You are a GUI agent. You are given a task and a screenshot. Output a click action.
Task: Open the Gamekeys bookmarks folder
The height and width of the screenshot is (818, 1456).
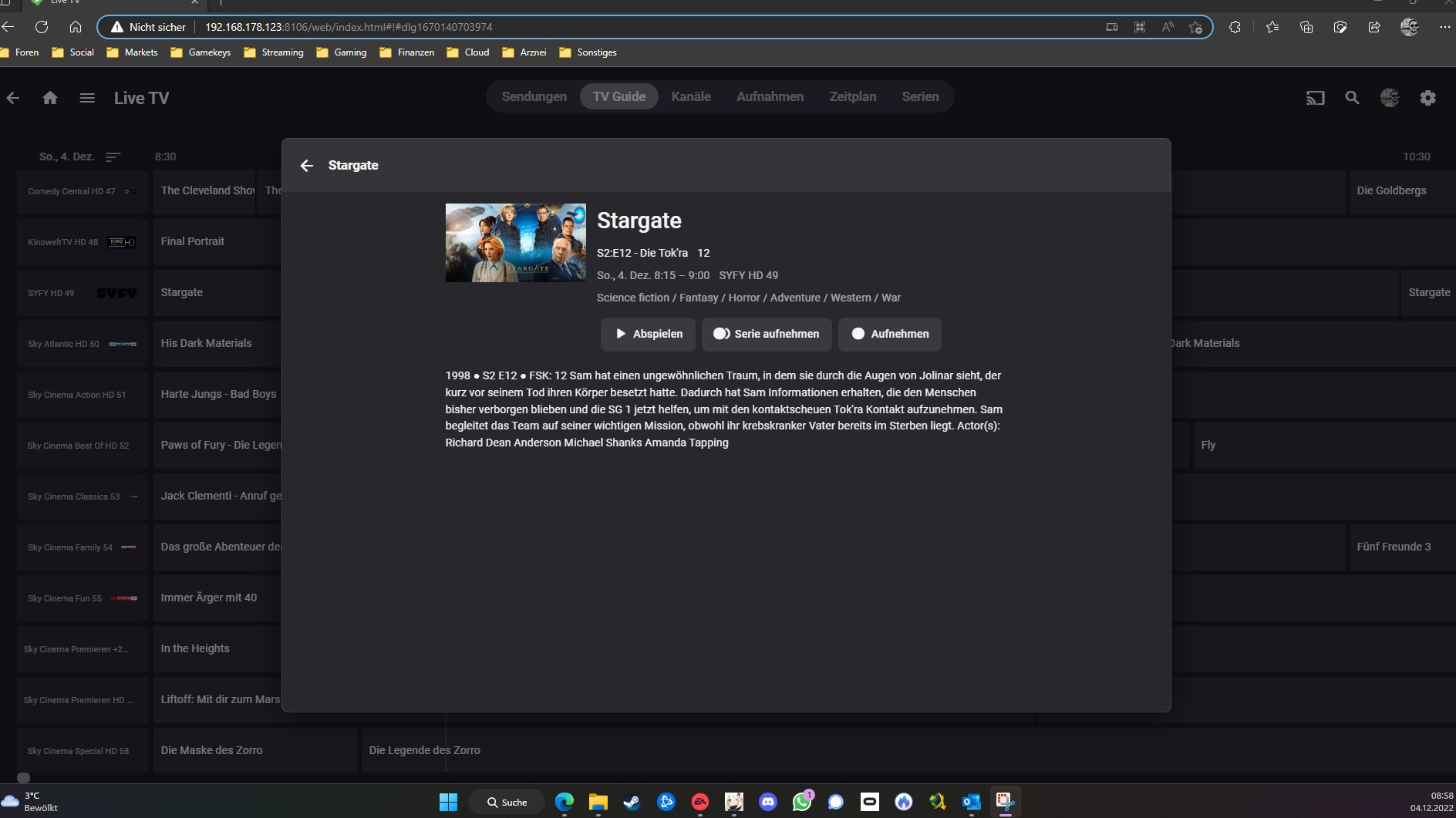[201, 52]
